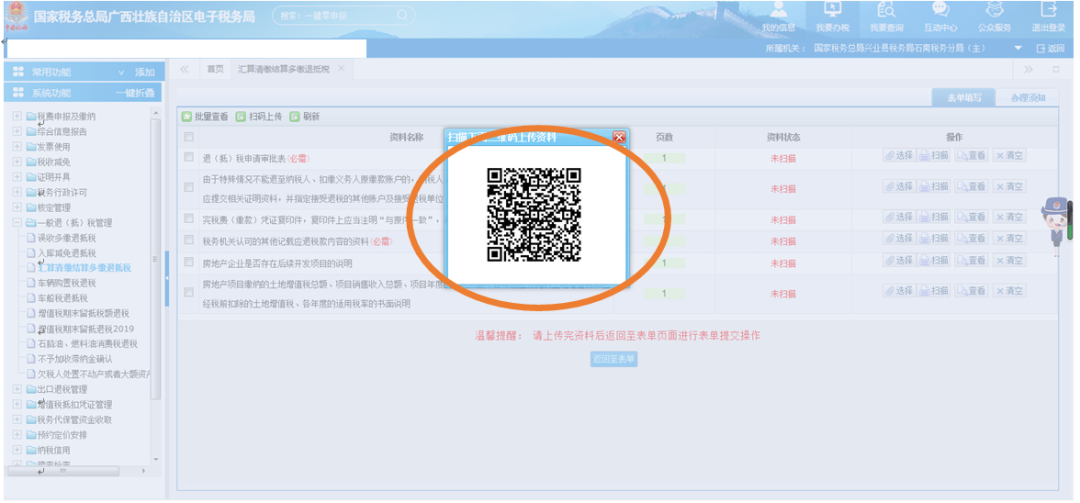Check the 税务机关认可的其他记载 row checkbox
The height and width of the screenshot is (503, 1080).
[189, 239]
